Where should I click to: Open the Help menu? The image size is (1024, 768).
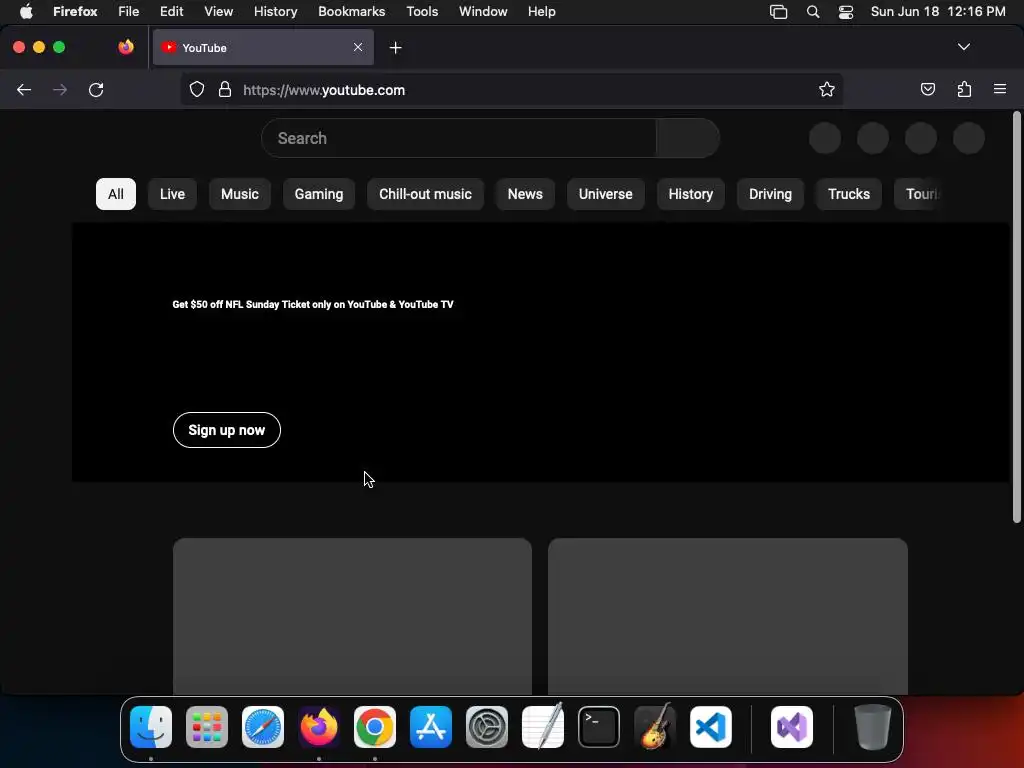pyautogui.click(x=542, y=11)
